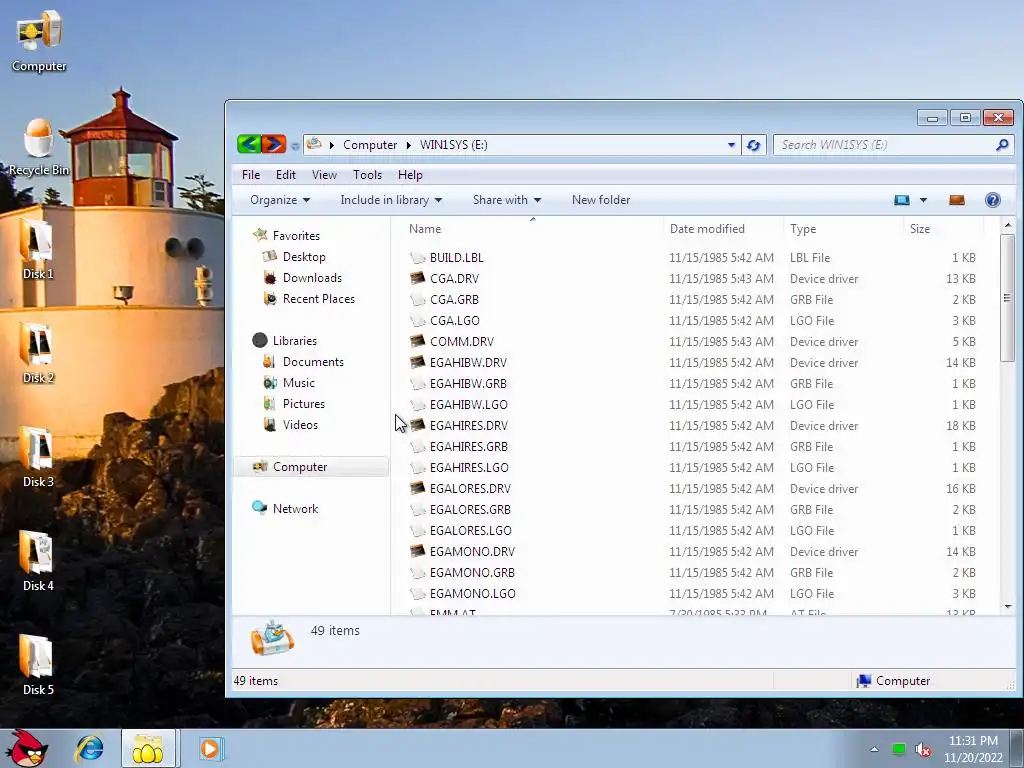Viewport: 1024px width, 768px height.
Task: Open the Edit menu
Action: point(285,175)
